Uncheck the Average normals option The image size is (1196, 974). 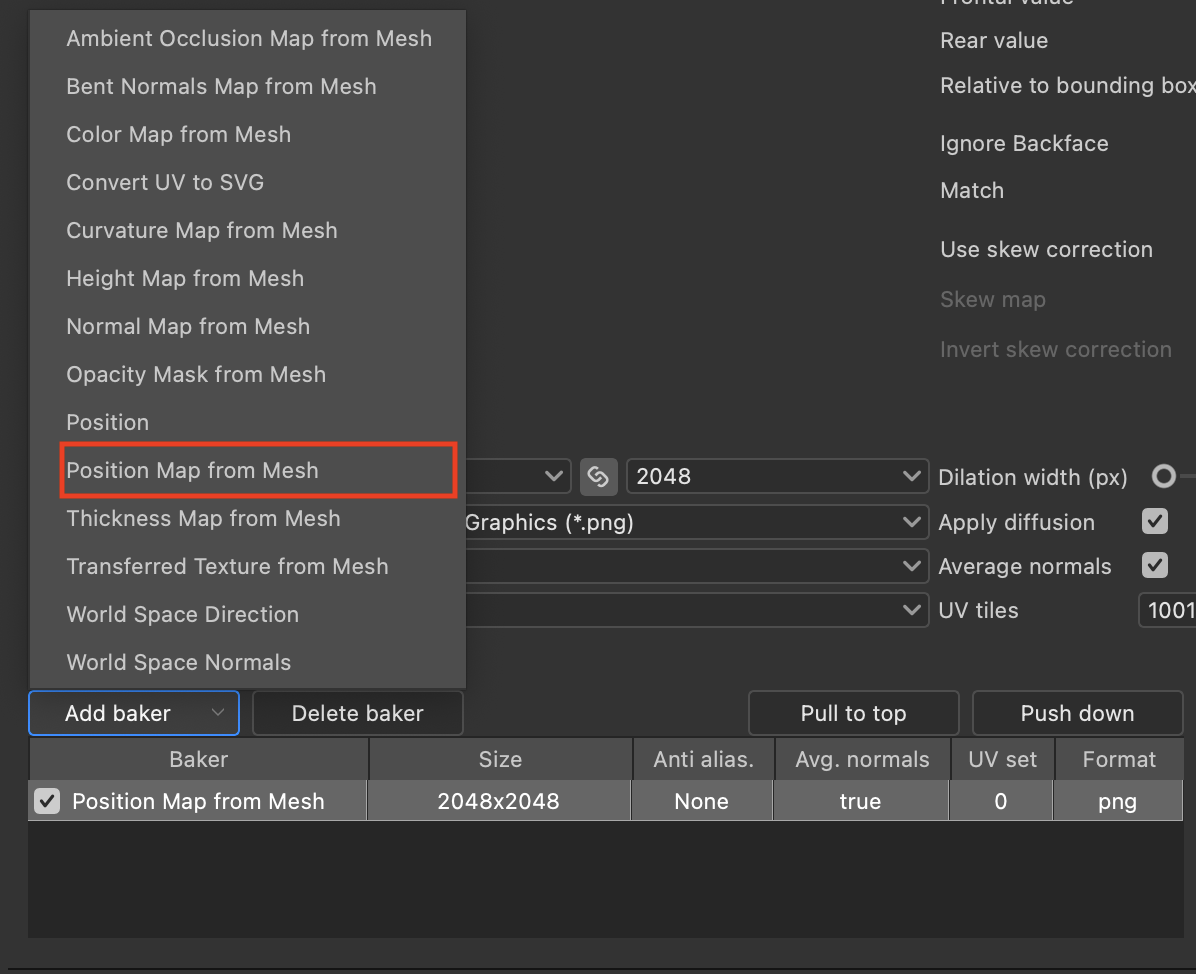[1155, 566]
